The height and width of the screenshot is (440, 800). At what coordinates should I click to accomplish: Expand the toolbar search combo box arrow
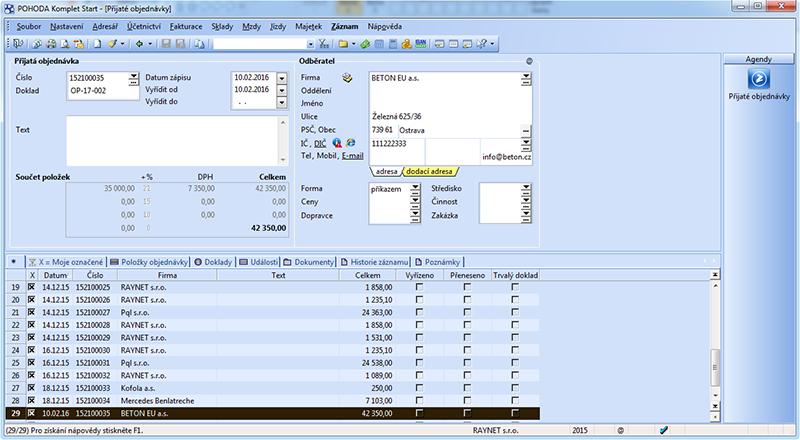(310, 44)
